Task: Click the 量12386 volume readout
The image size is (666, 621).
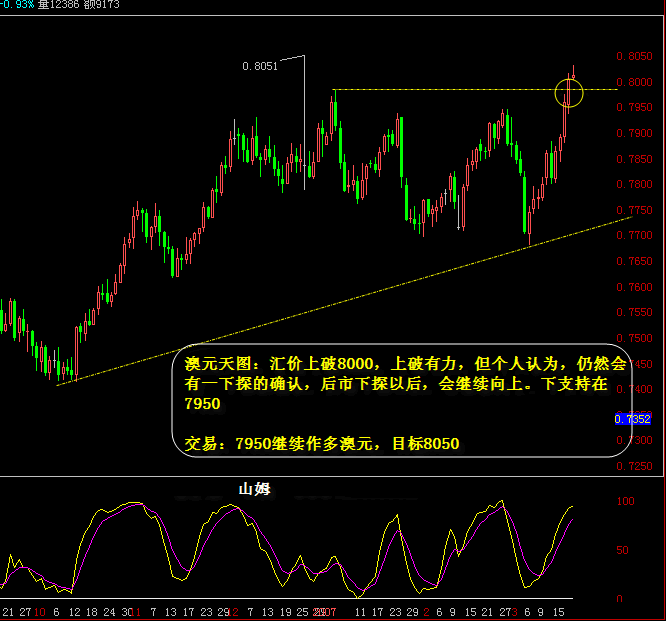Action: tap(58, 5)
